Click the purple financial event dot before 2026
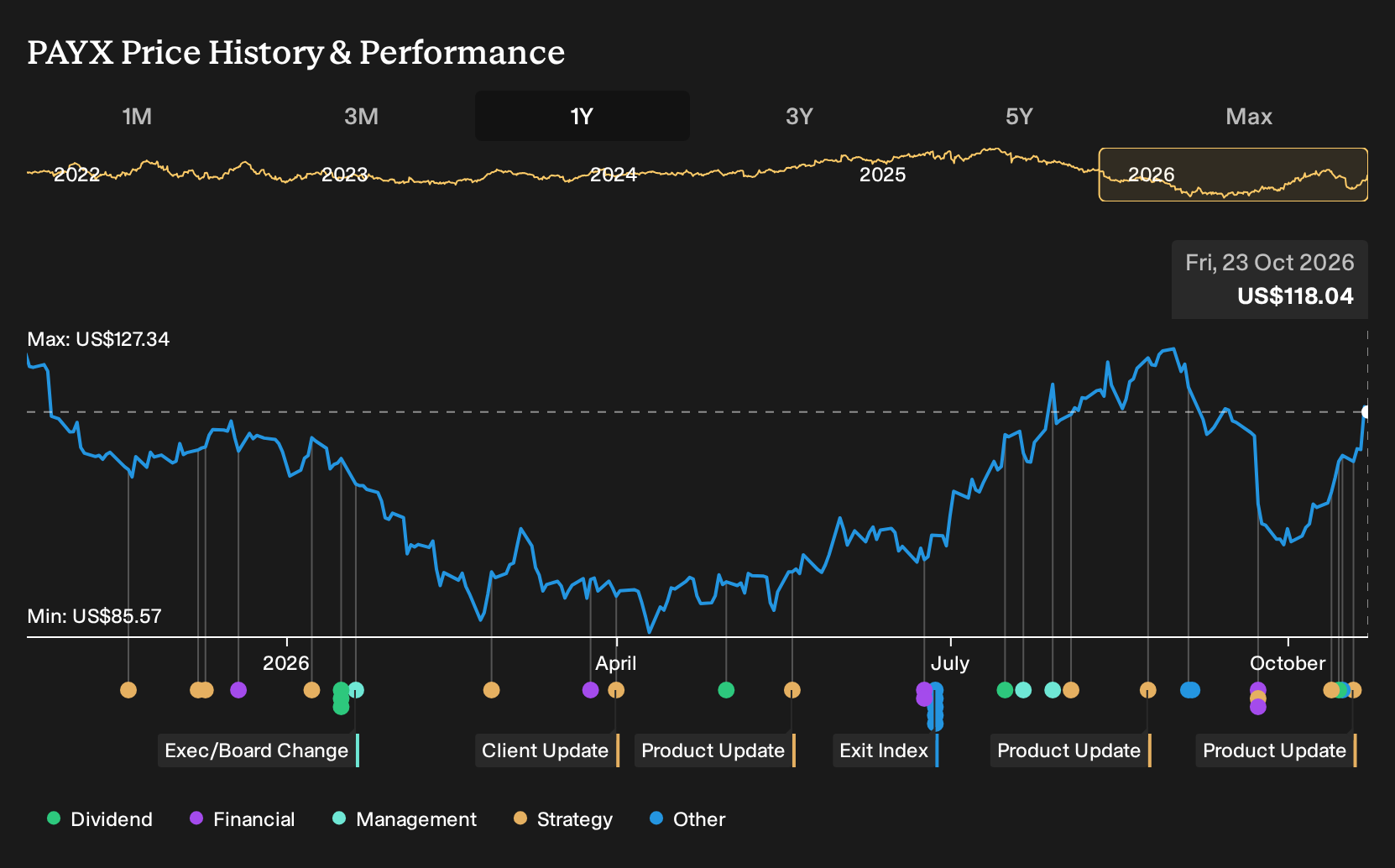 click(238, 690)
